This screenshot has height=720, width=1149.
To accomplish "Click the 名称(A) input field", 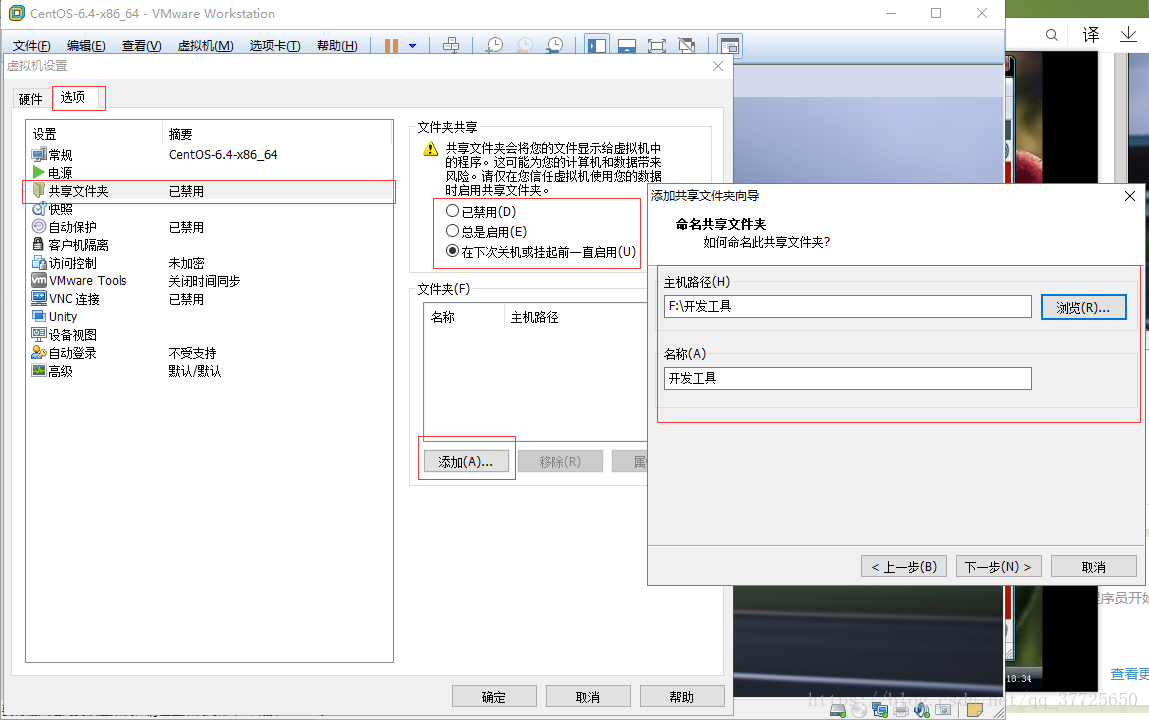I will click(x=847, y=378).
